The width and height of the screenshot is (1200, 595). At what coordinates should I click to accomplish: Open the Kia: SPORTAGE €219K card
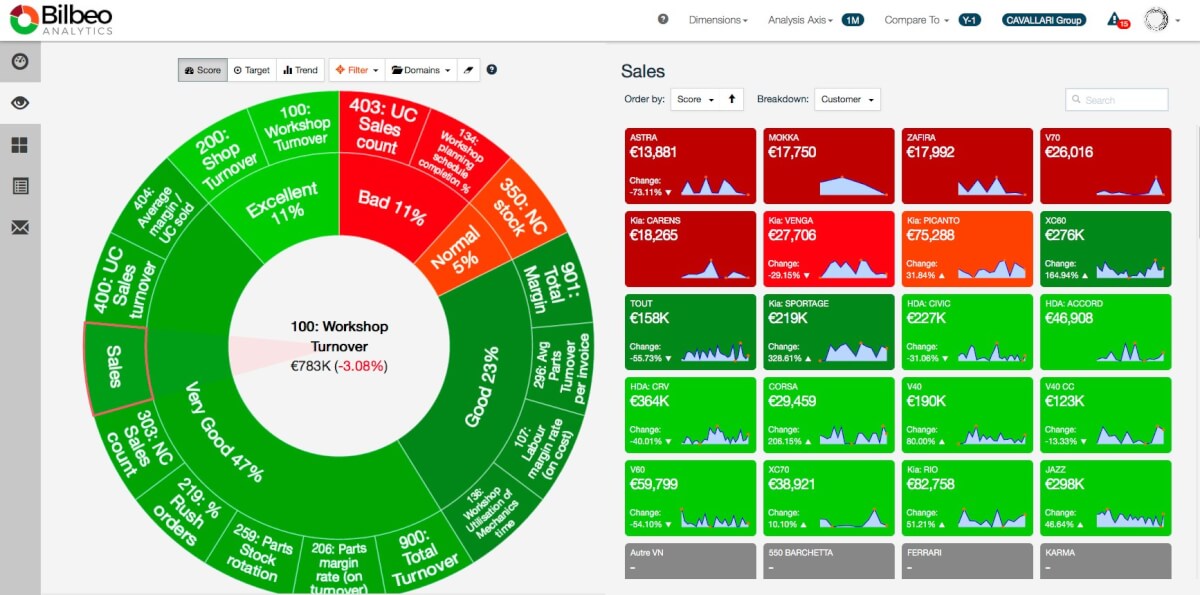click(828, 332)
